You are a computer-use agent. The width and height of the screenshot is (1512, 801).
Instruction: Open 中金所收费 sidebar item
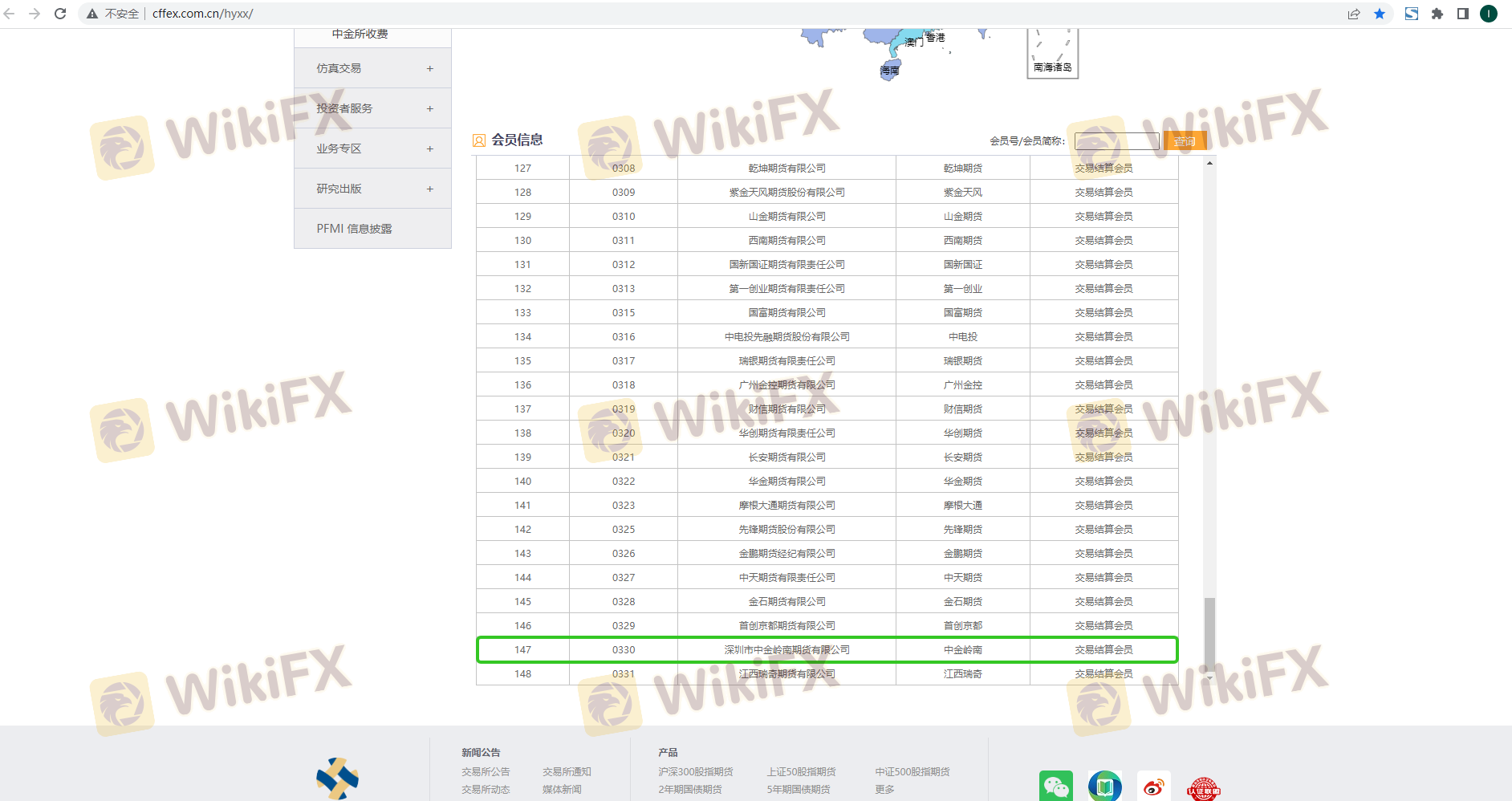click(360, 35)
